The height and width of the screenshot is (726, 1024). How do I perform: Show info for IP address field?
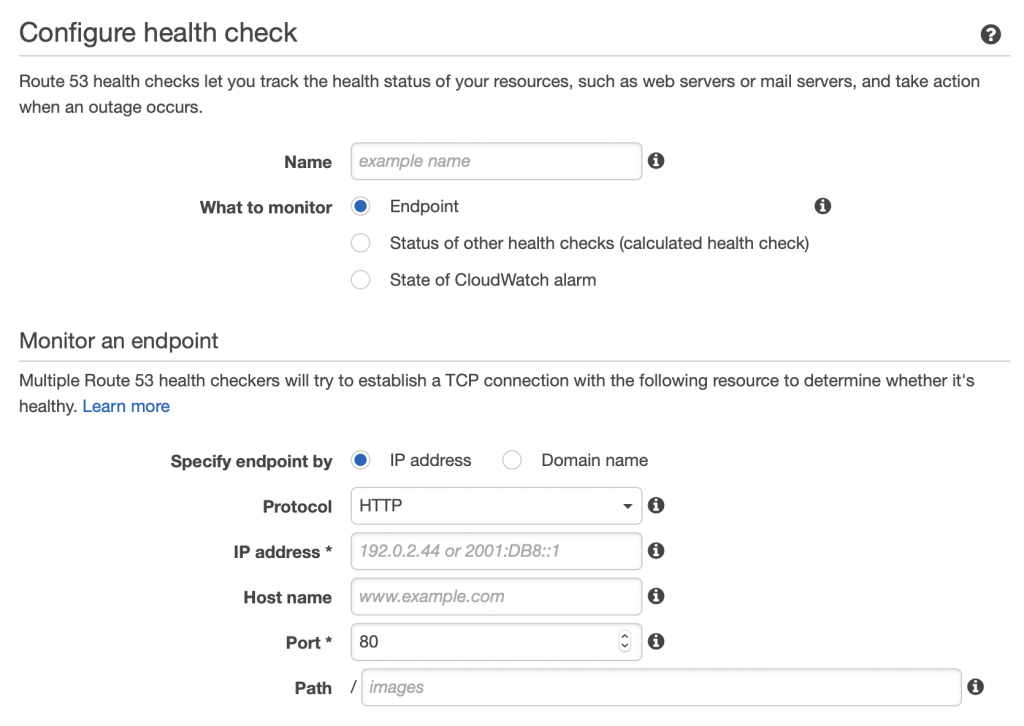(656, 551)
